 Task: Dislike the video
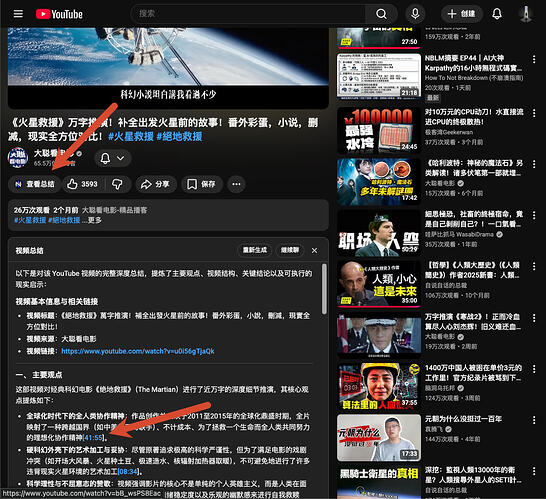click(x=117, y=184)
